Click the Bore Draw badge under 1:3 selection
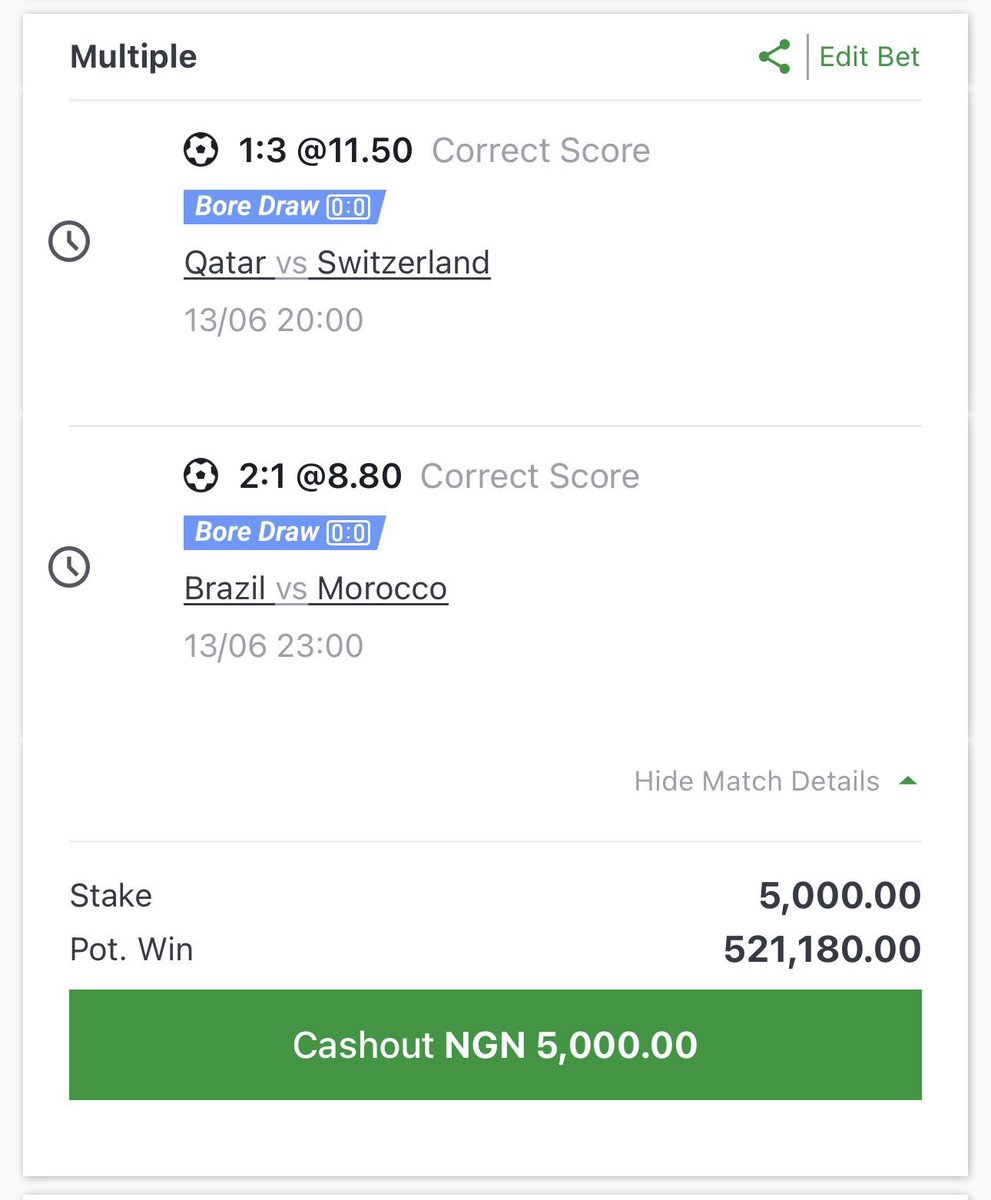The image size is (991, 1200). [284, 207]
